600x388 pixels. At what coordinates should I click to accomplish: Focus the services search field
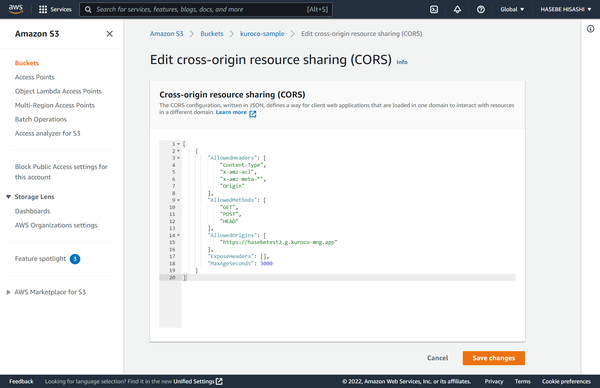click(206, 9)
